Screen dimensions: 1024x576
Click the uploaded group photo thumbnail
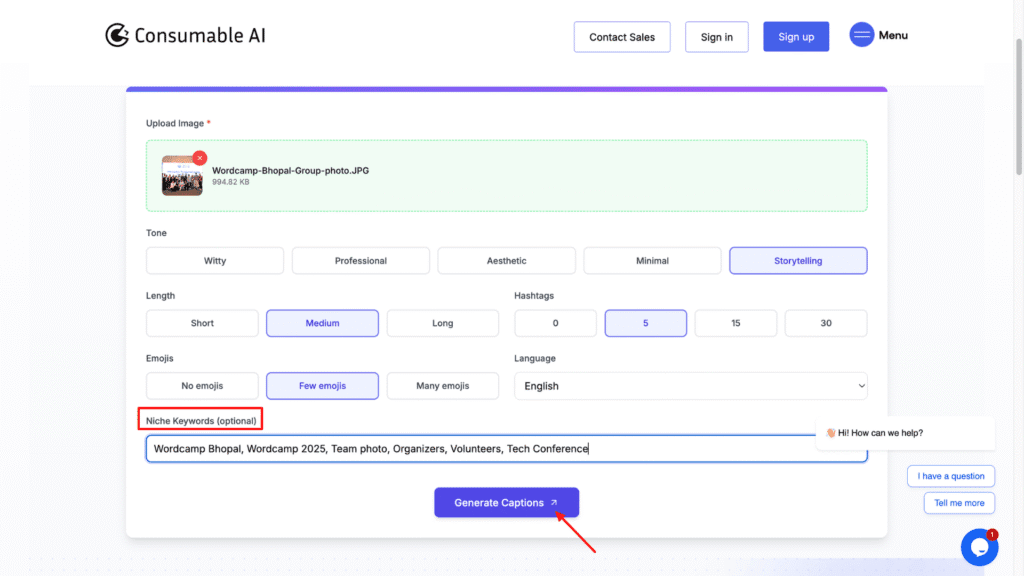182,176
